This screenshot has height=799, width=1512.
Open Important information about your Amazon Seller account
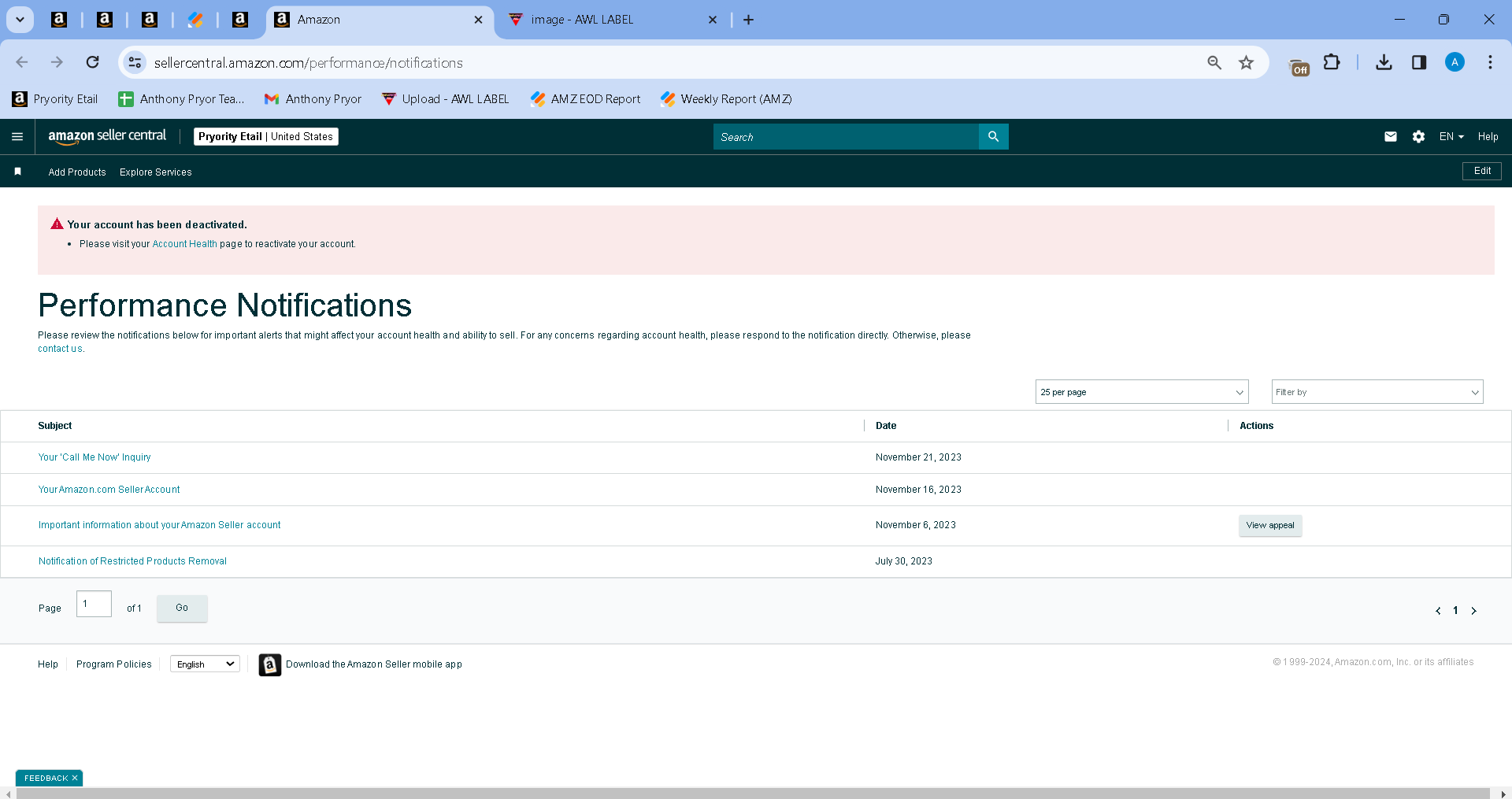(159, 525)
